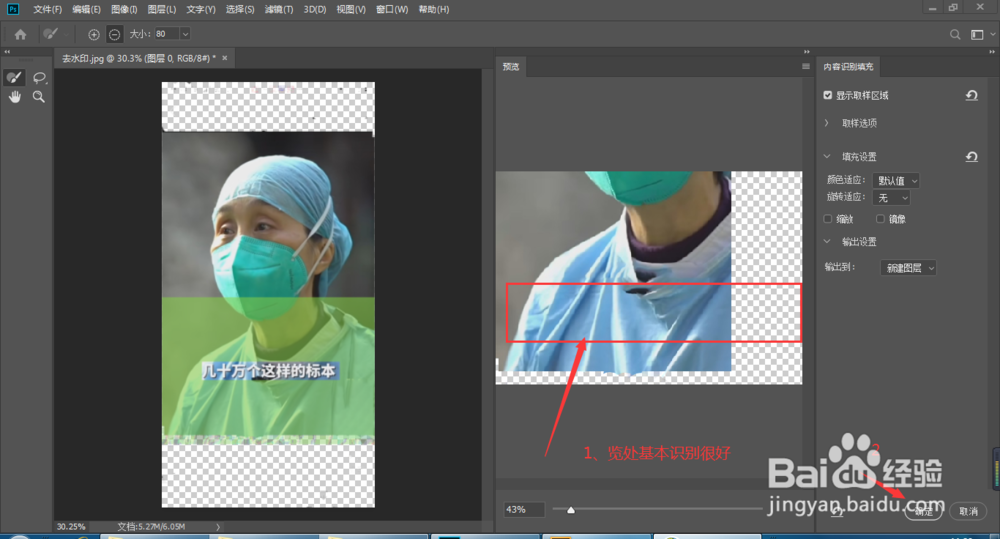Enable the 镜像 checkbox

click(x=880, y=219)
